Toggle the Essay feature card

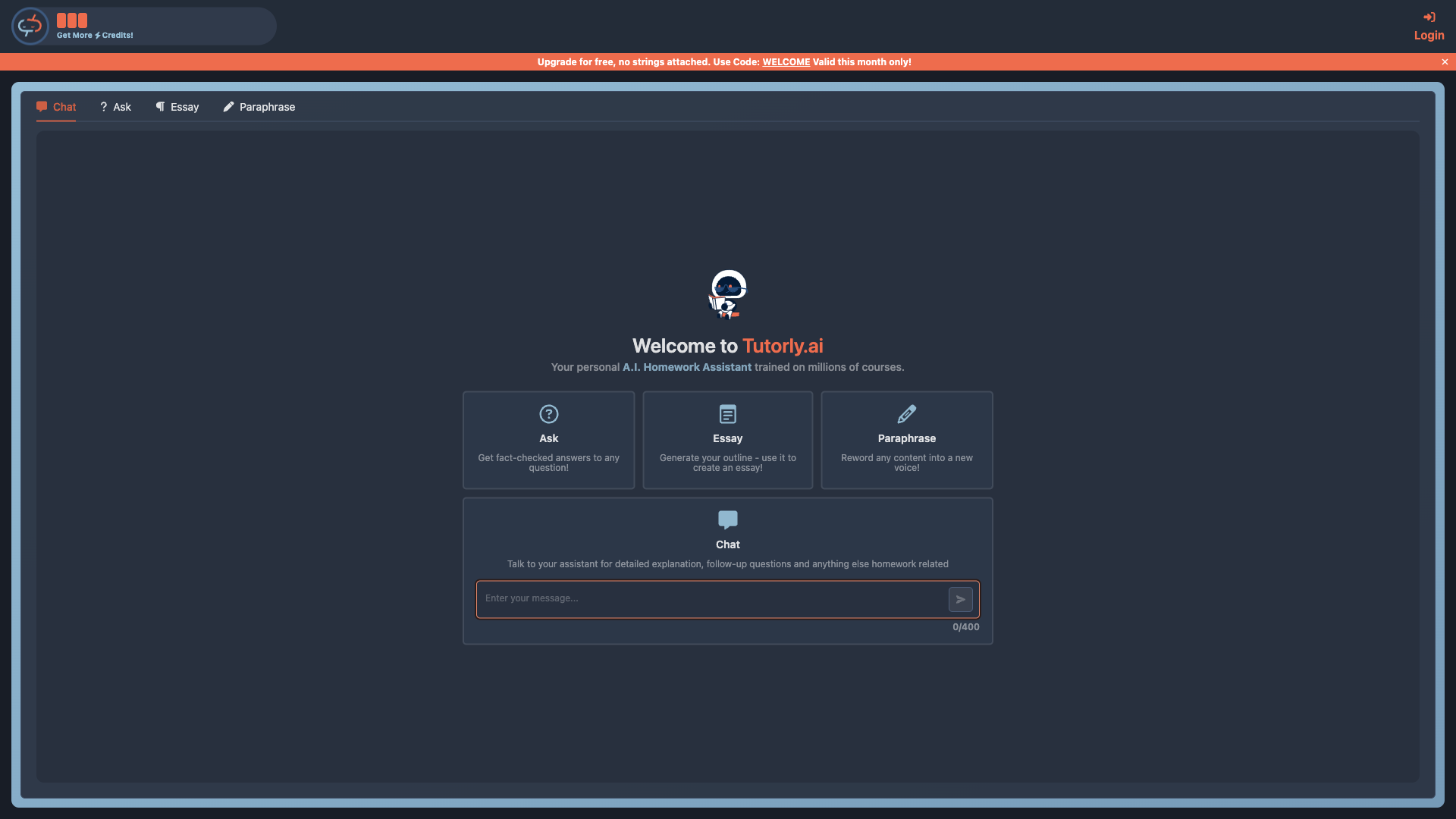727,440
